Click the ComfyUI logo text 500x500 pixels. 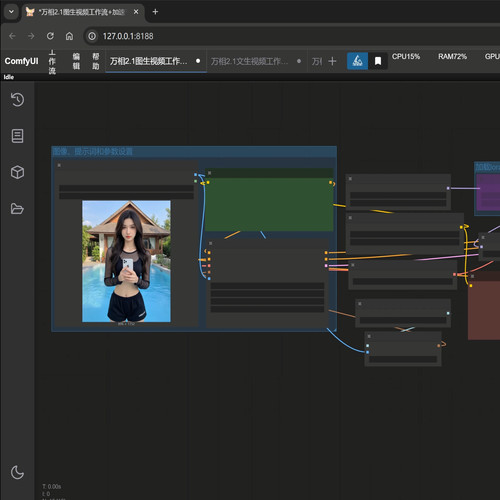21,61
